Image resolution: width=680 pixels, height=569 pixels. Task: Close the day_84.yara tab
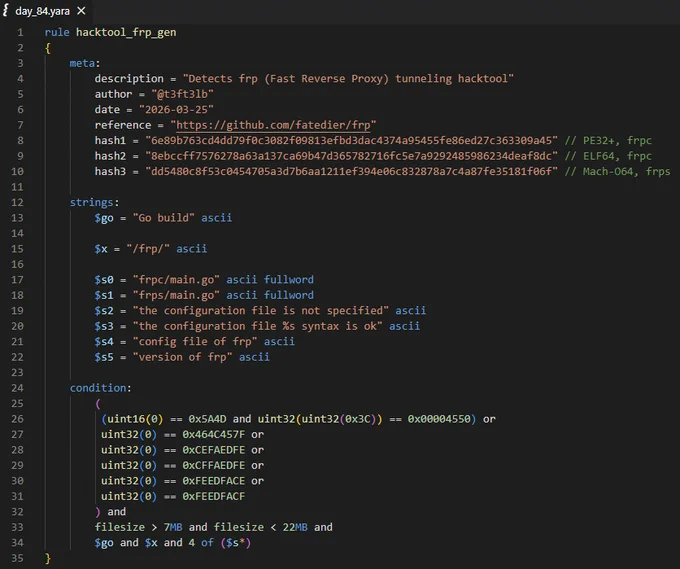[81, 11]
